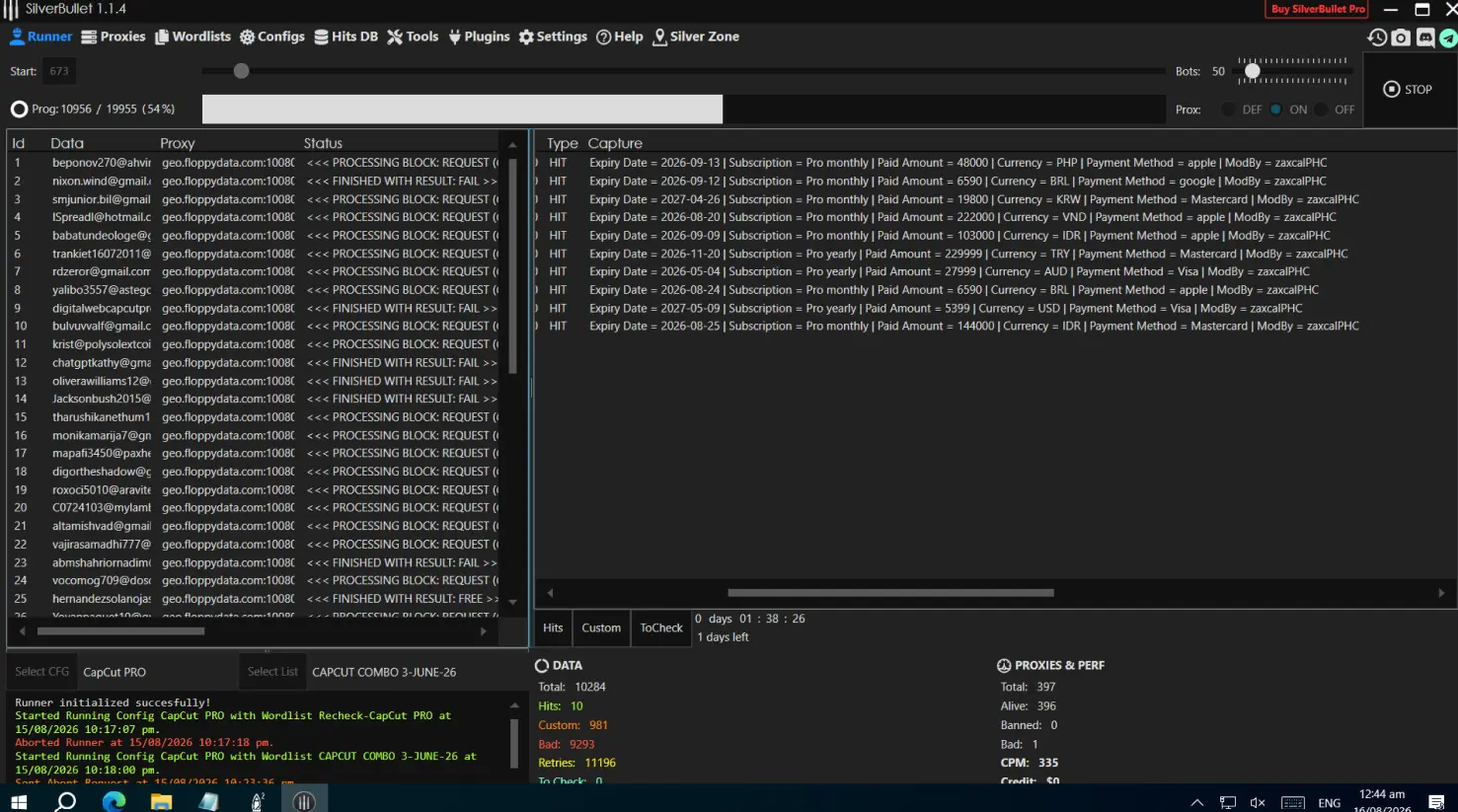Image resolution: width=1458 pixels, height=812 pixels.
Task: Open the Proxies menu tab
Action: click(x=114, y=37)
